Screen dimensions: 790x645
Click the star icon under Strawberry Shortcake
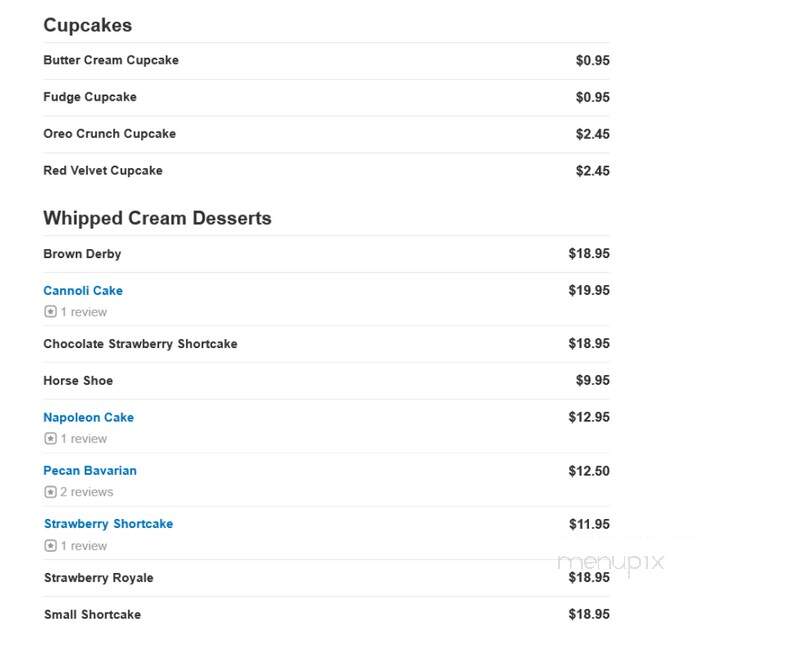(x=50, y=546)
